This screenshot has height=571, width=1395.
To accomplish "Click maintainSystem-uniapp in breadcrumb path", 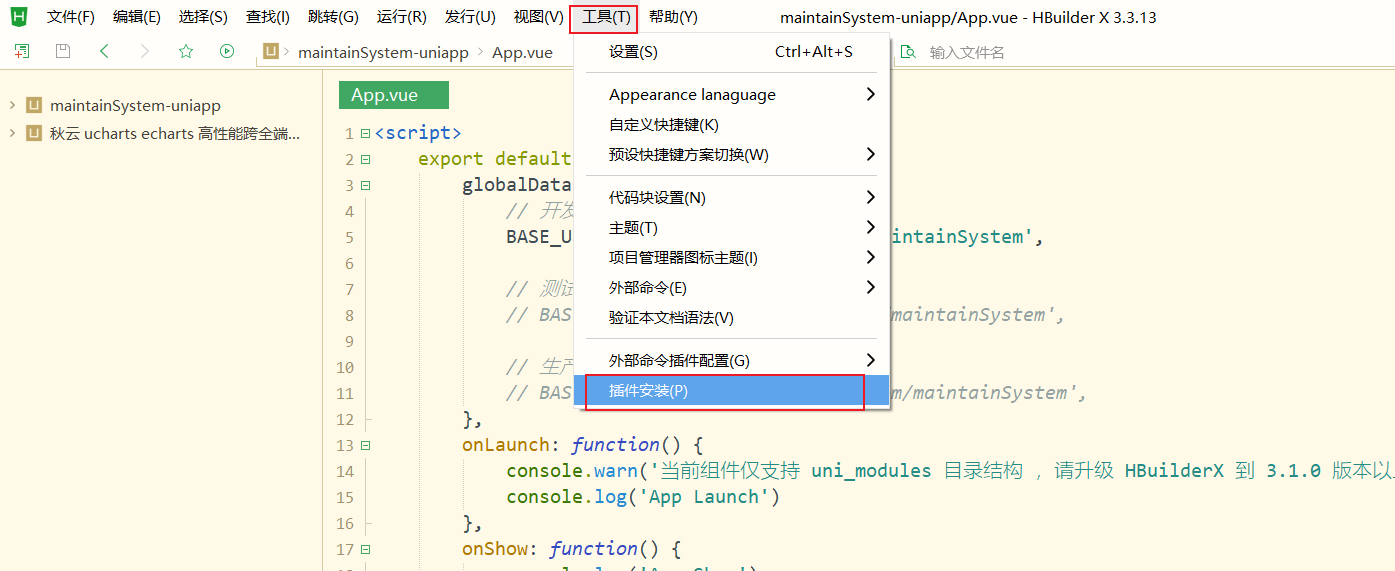I will pos(383,53).
